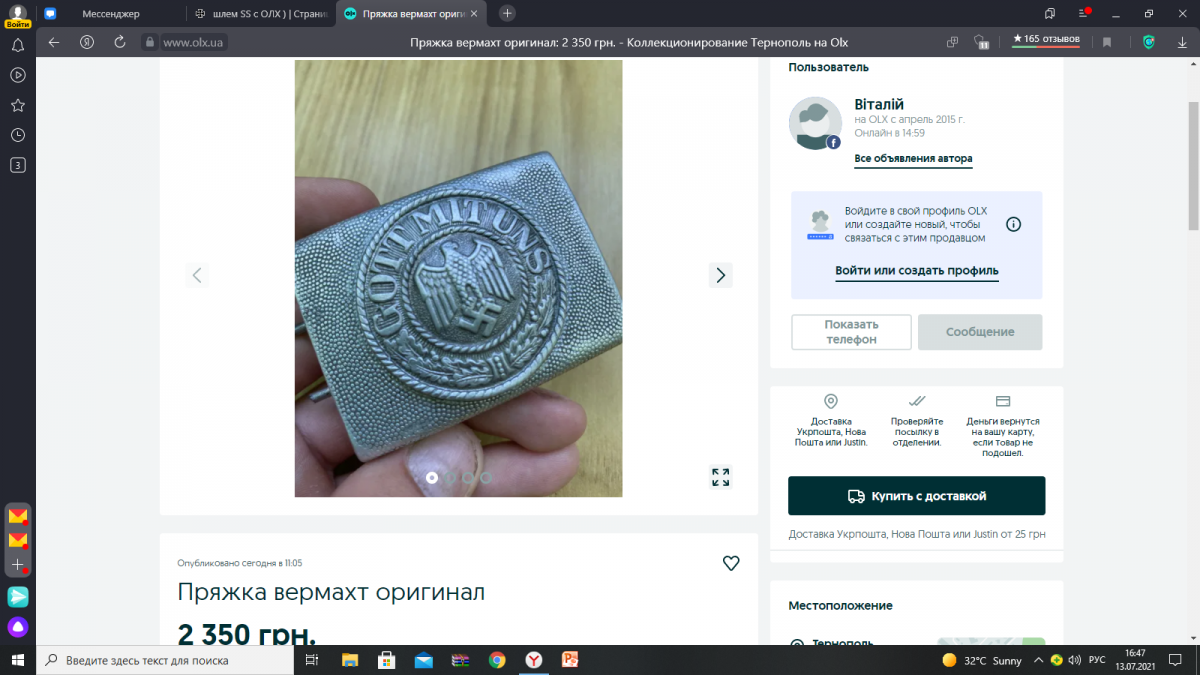Click the seller avatar image
The height and width of the screenshot is (675, 1200).
click(815, 124)
